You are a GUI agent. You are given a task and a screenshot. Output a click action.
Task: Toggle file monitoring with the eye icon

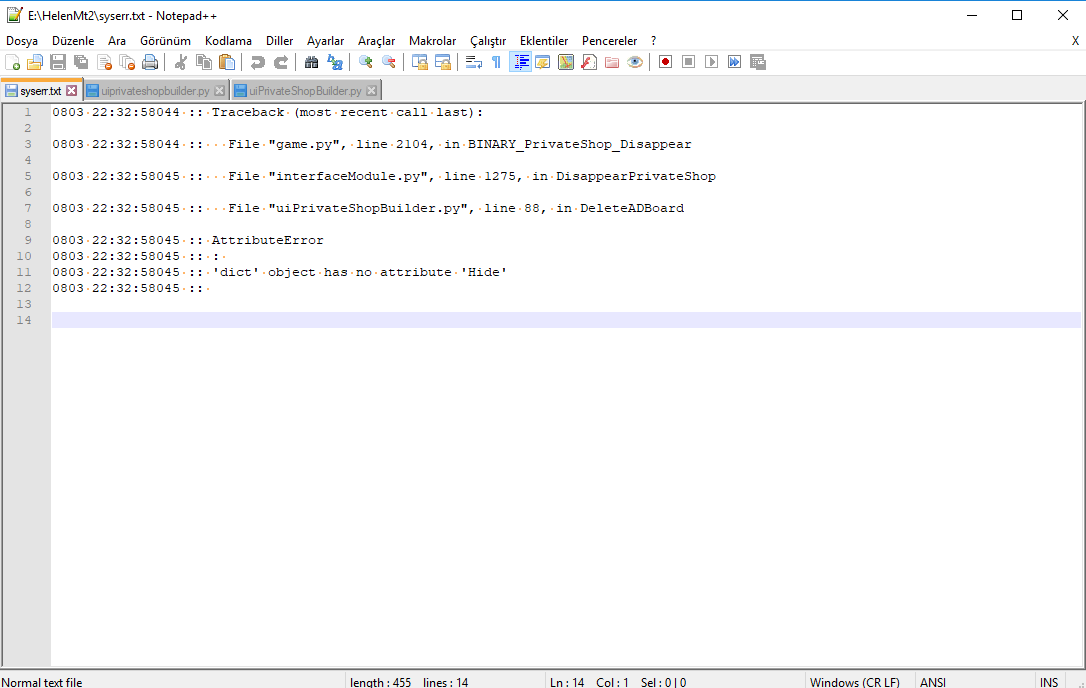coord(635,62)
